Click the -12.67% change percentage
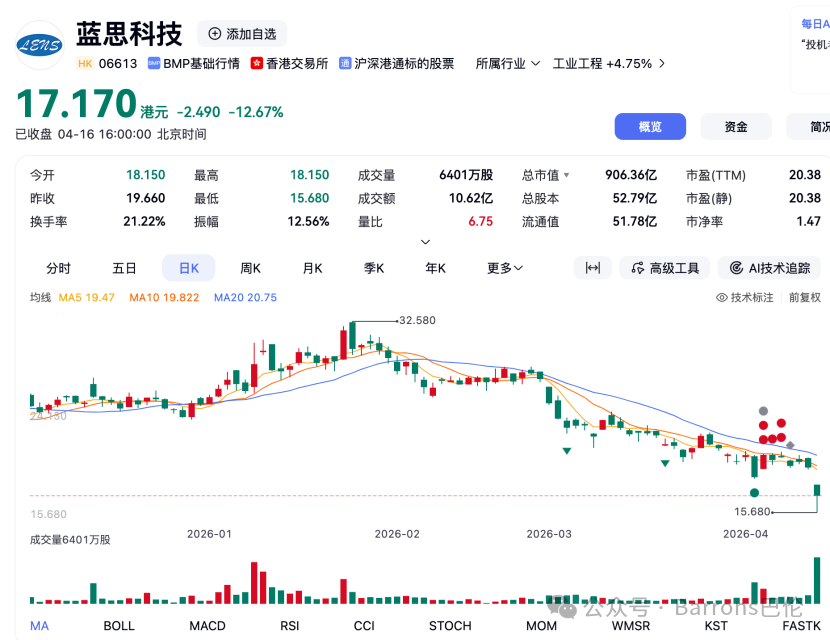The image size is (830, 640). 256,112
